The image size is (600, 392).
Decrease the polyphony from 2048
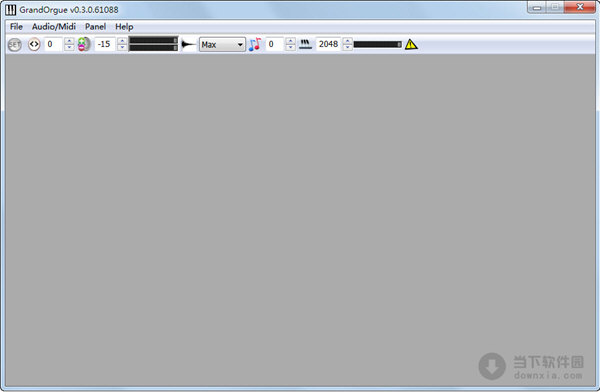tap(347, 48)
